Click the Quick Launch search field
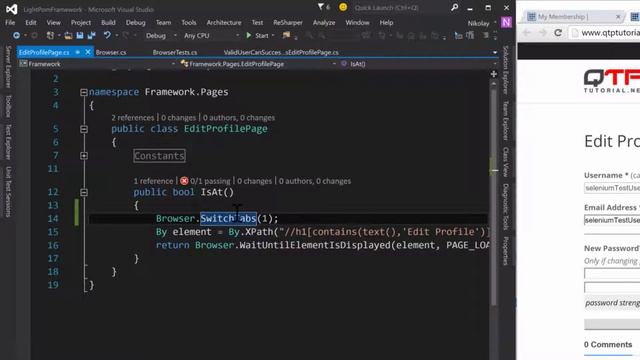 pos(400,7)
